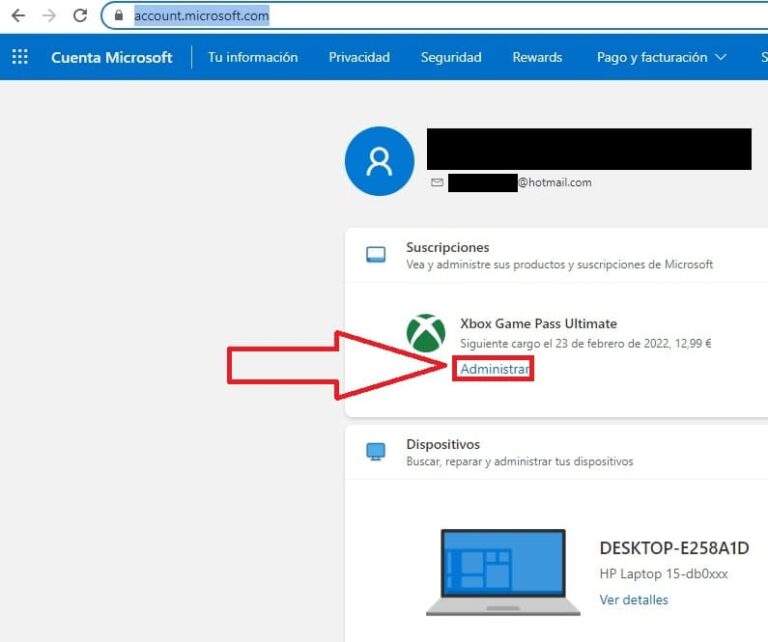Image resolution: width=768 pixels, height=642 pixels.
Task: Select the Rewards menu item
Action: point(537,57)
